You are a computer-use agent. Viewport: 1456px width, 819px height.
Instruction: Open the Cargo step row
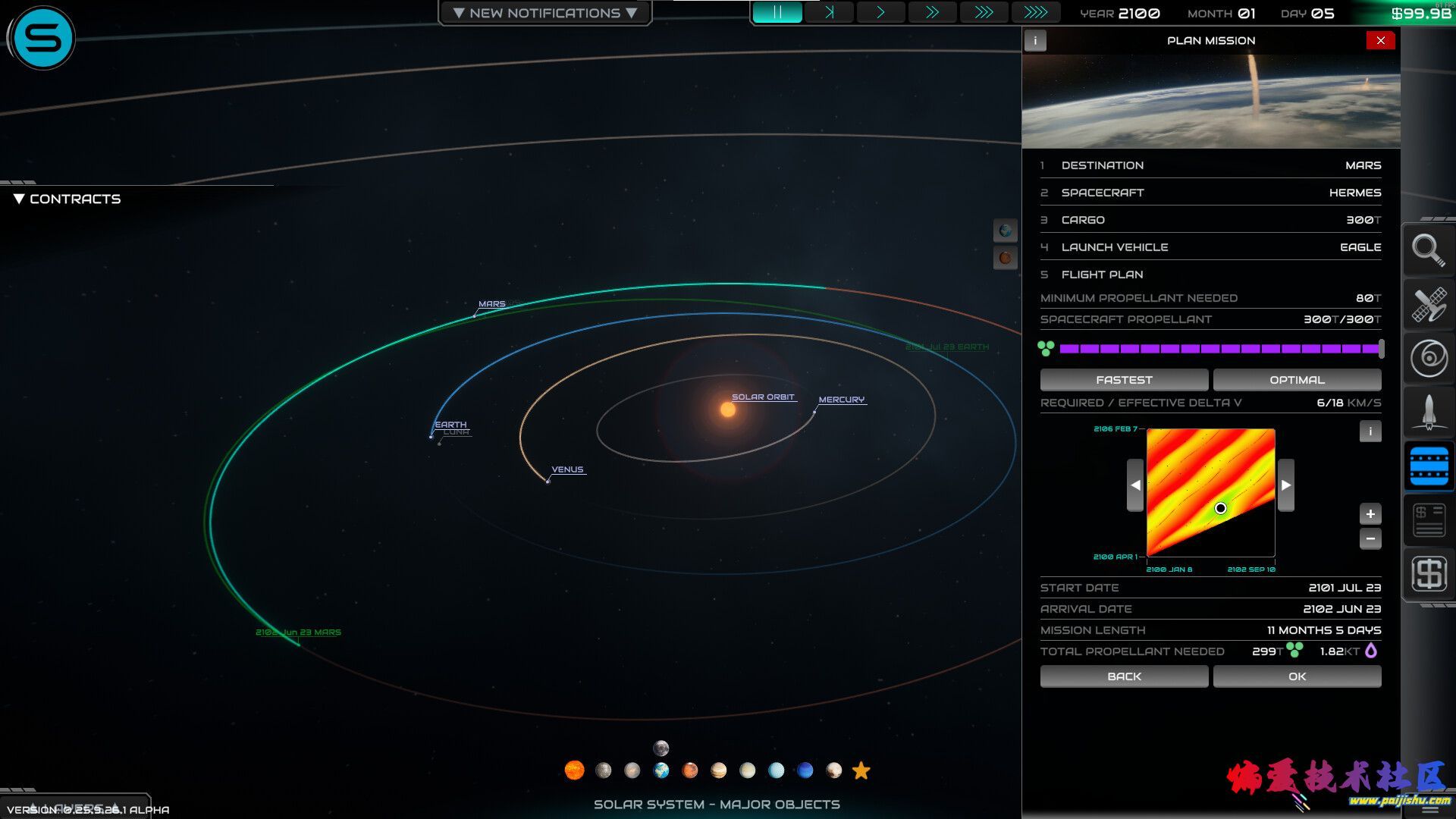click(1210, 220)
